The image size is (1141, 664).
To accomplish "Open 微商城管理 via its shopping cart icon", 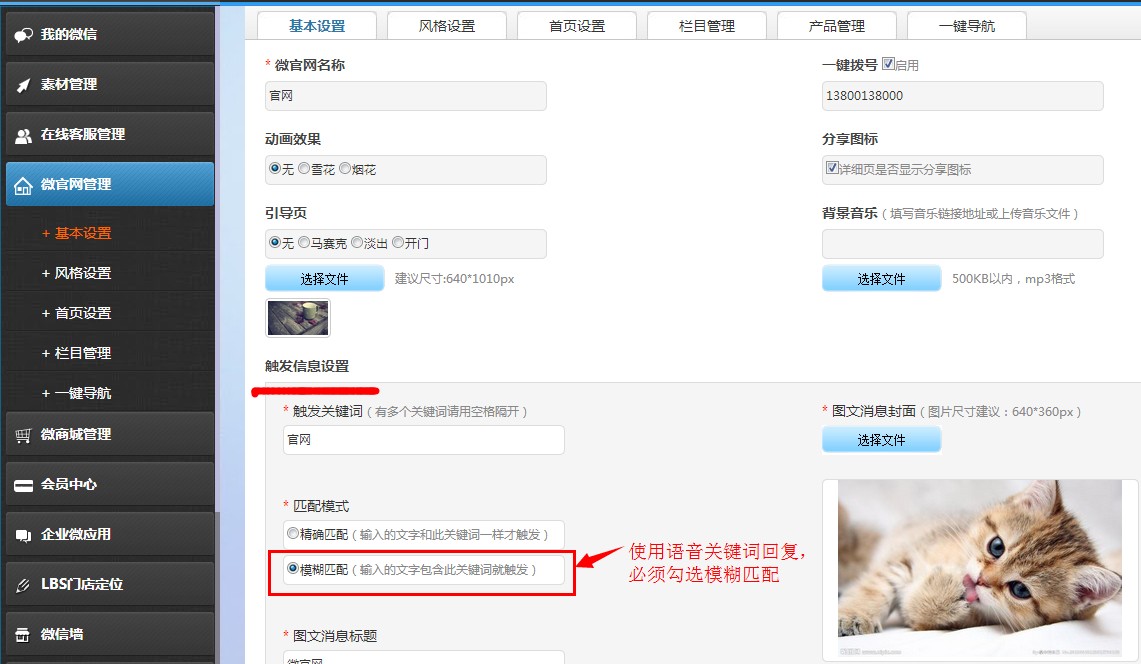I will tap(23, 435).
